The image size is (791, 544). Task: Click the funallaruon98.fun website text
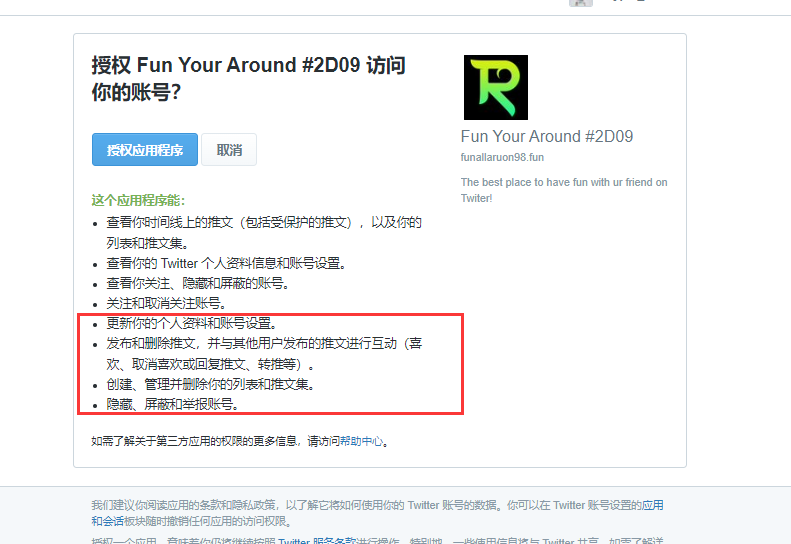[x=502, y=157]
